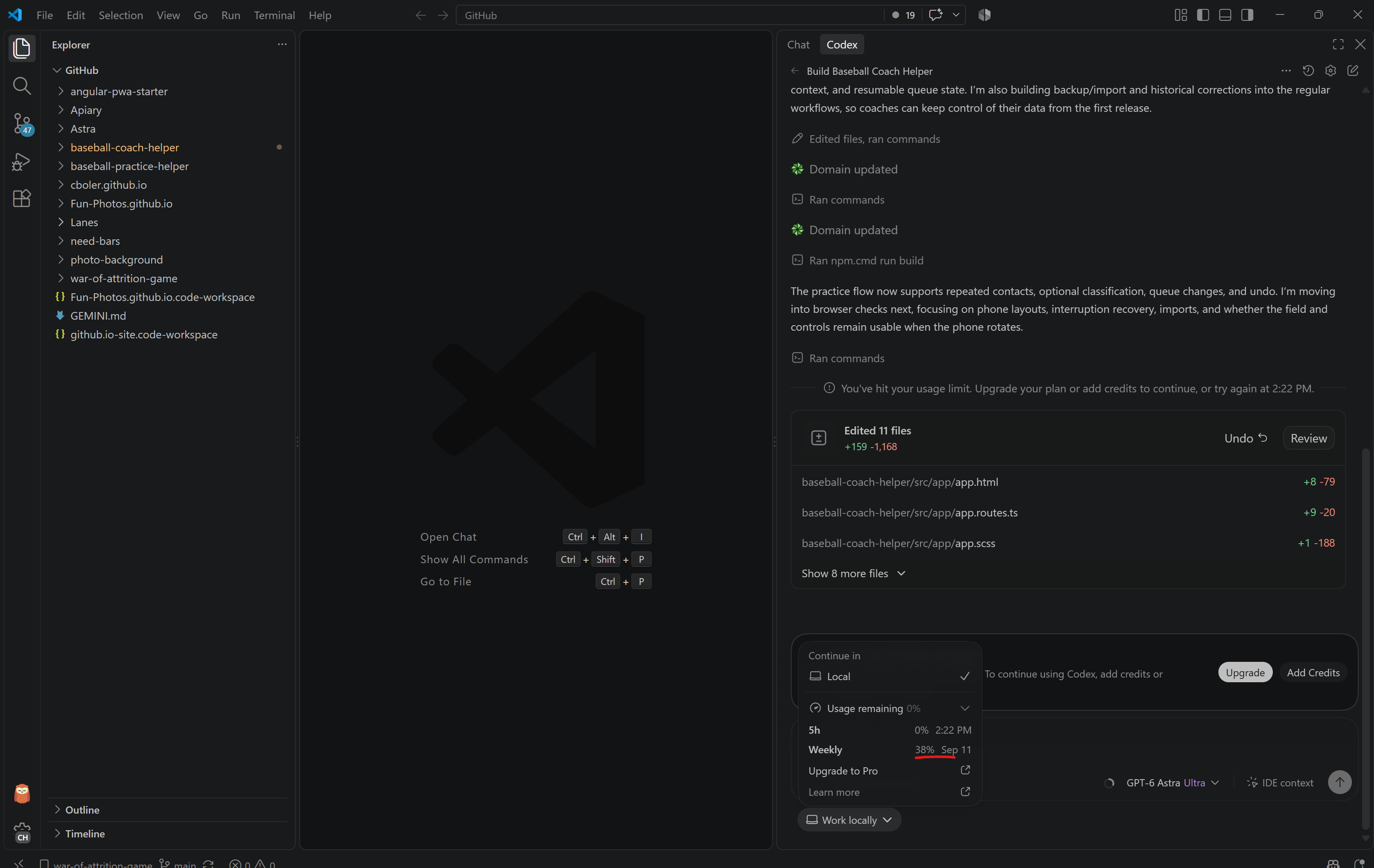Open external link icon next to Learn more
The image size is (1374, 868).
pos(965,792)
